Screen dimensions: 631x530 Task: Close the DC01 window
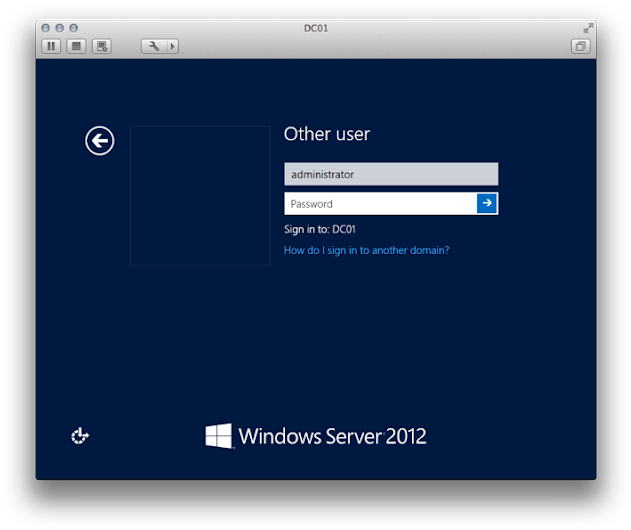point(45,28)
